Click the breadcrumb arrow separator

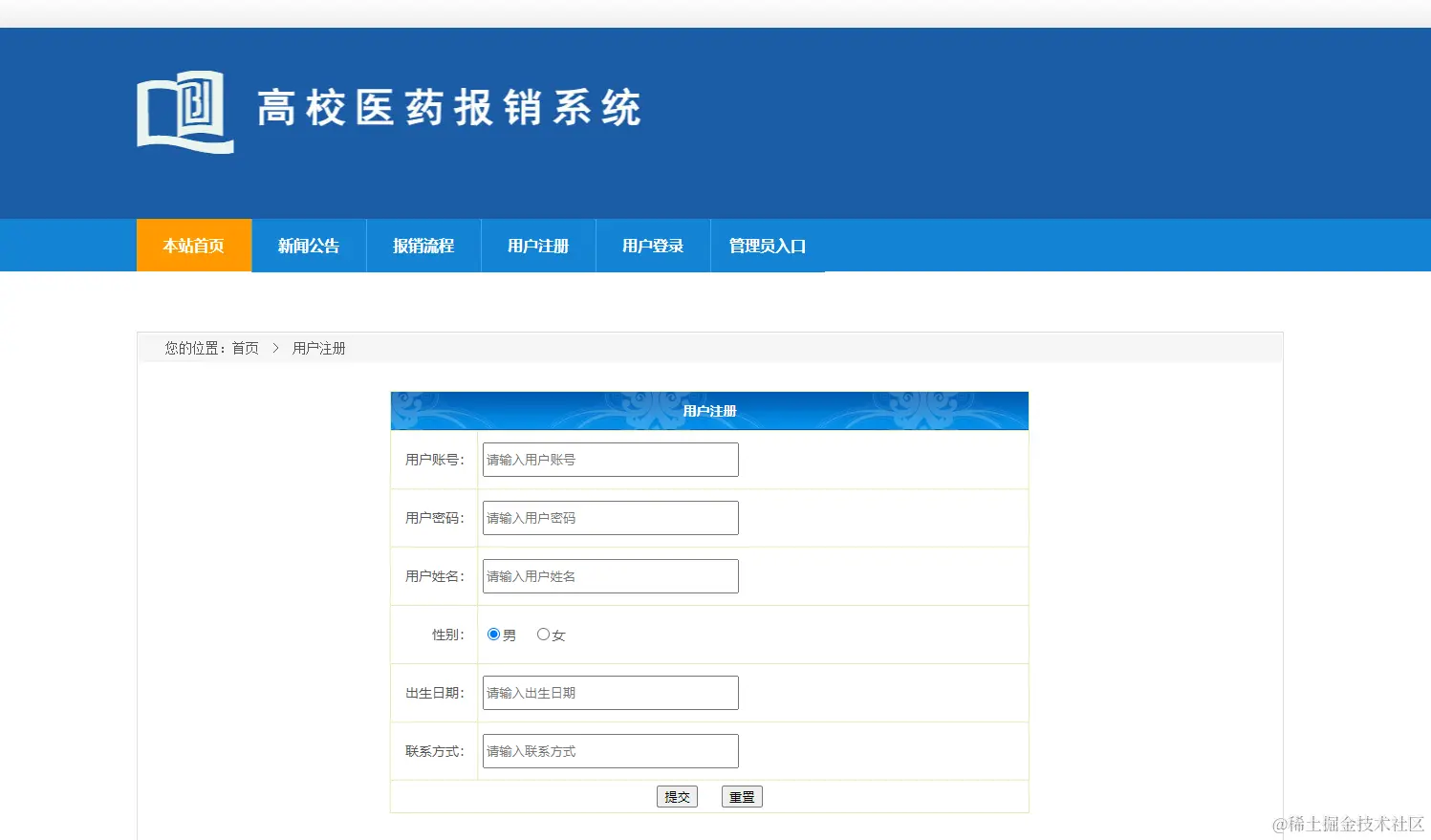pos(275,348)
